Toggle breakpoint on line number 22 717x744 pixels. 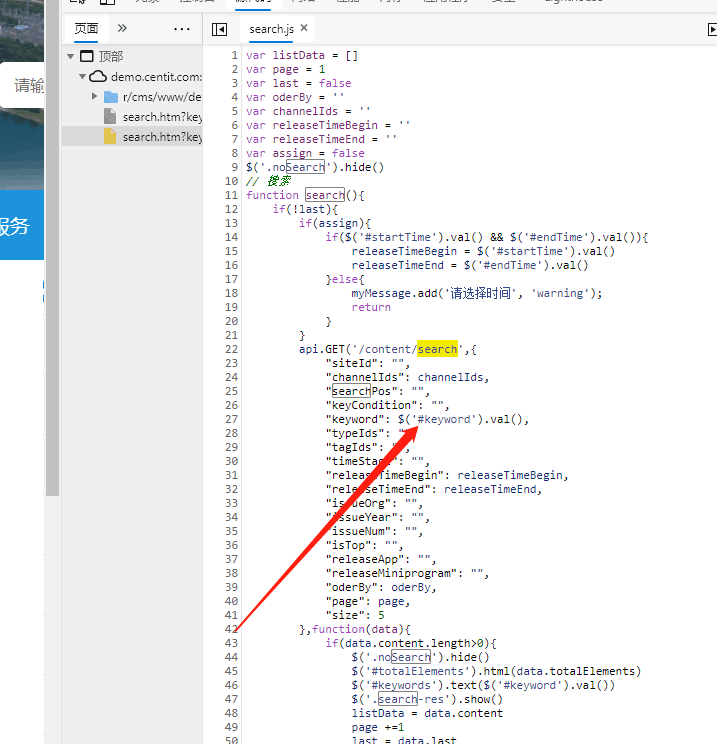click(231, 349)
